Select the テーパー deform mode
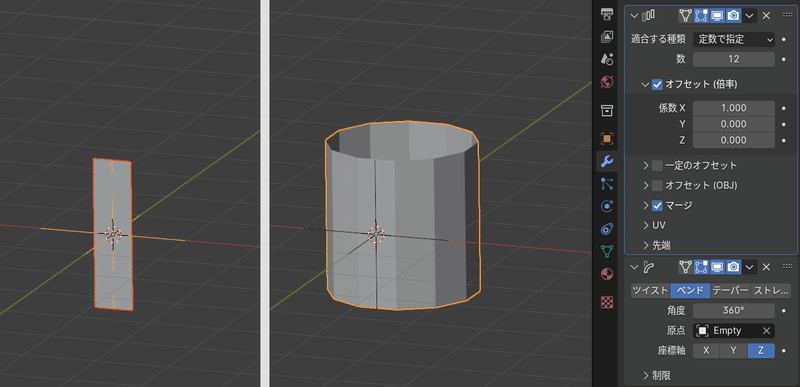 pyautogui.click(x=730, y=291)
